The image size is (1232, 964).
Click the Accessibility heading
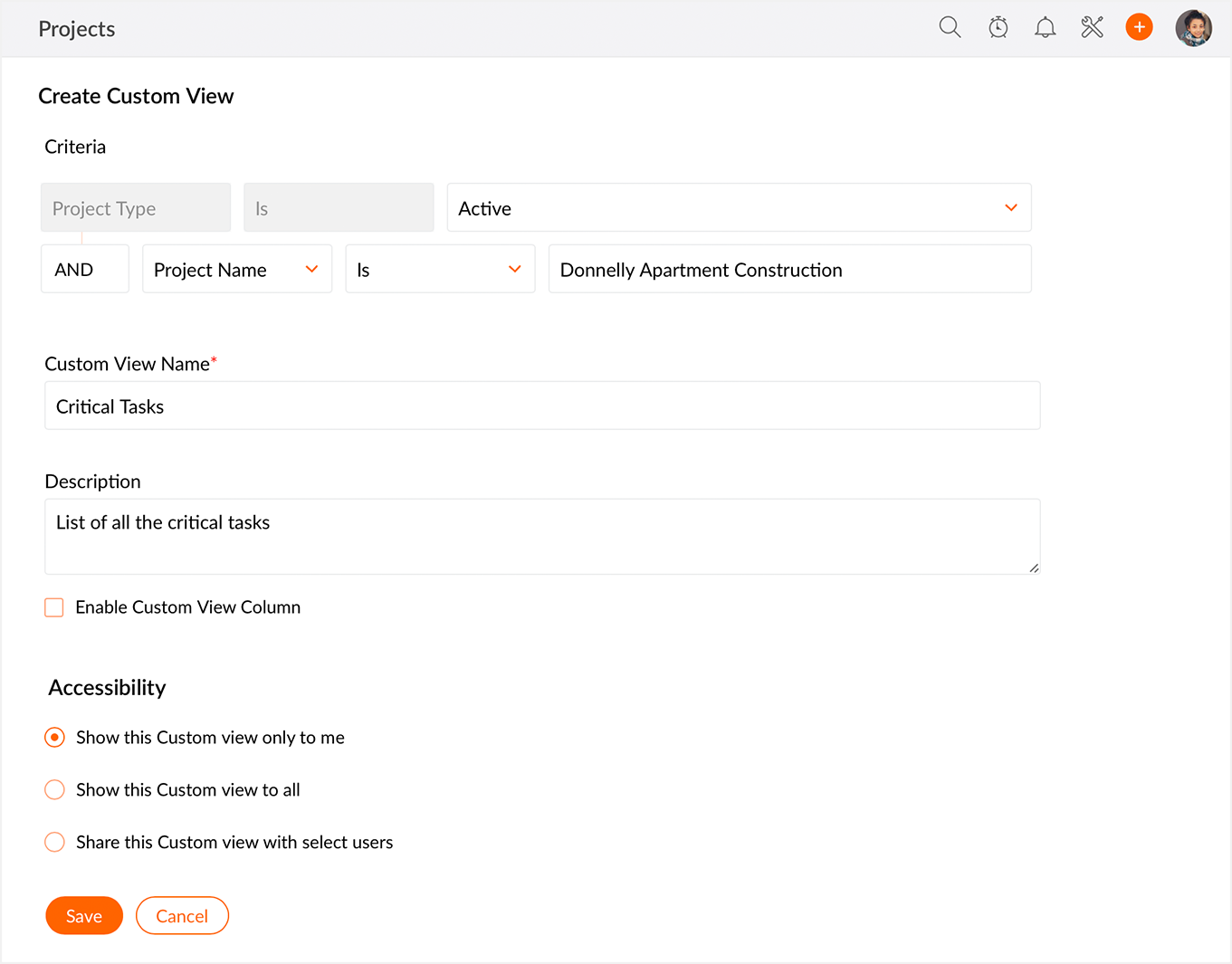107,688
